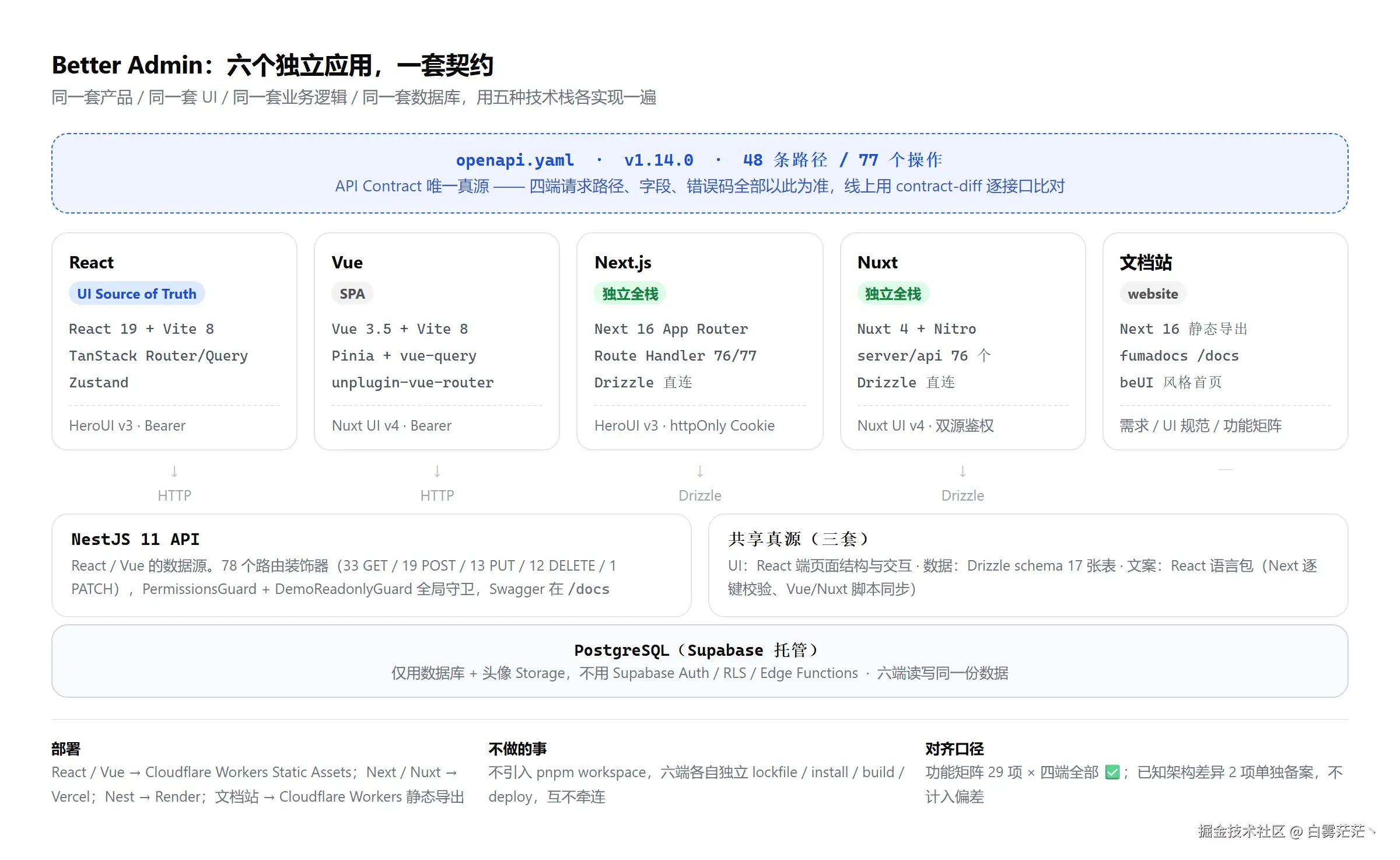Click the 共享真源（三套）heading
The image size is (1400, 860).
pos(798,539)
